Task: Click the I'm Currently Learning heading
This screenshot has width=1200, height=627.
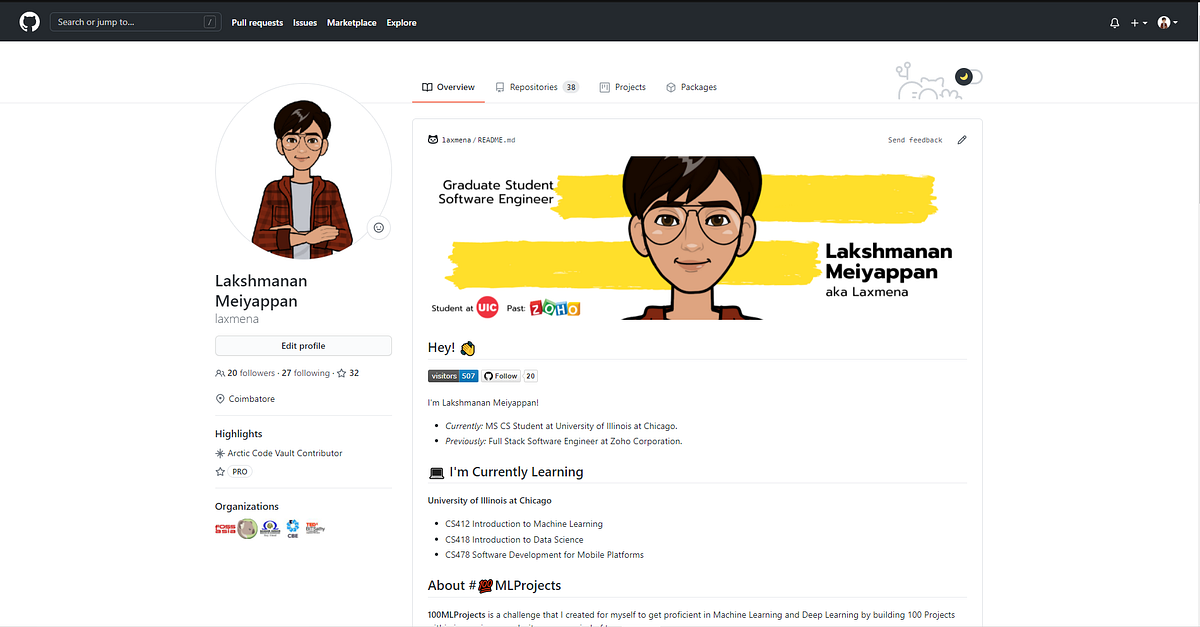Action: click(x=506, y=472)
